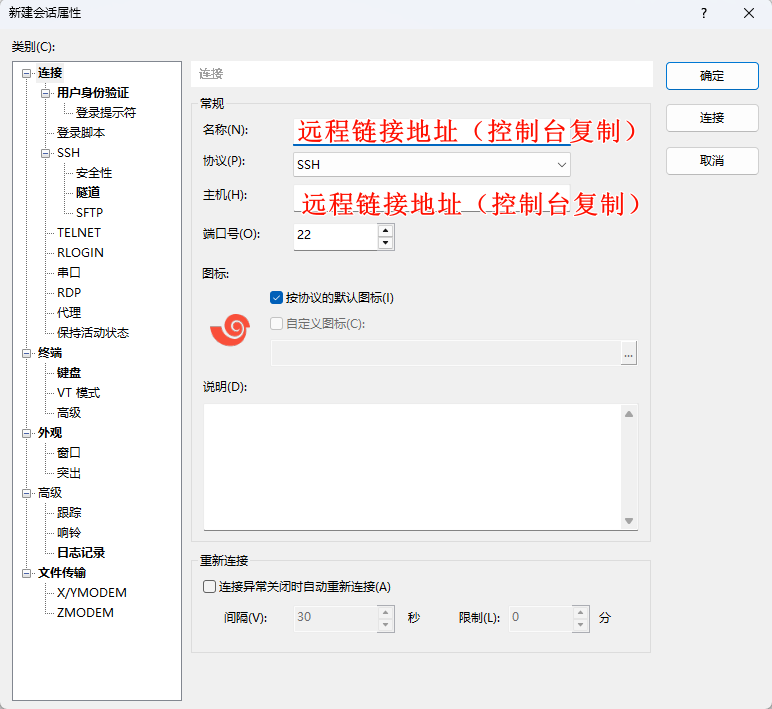Click the 间隔 interval field showing 30

tap(336, 618)
